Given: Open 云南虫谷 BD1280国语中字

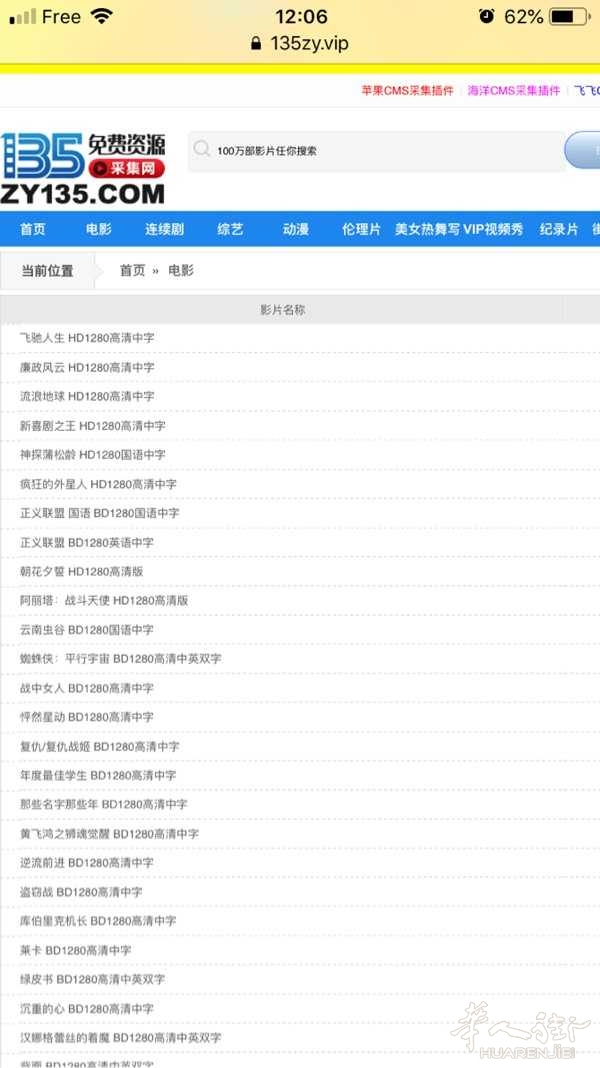Looking at the screenshot, I should [x=87, y=630].
